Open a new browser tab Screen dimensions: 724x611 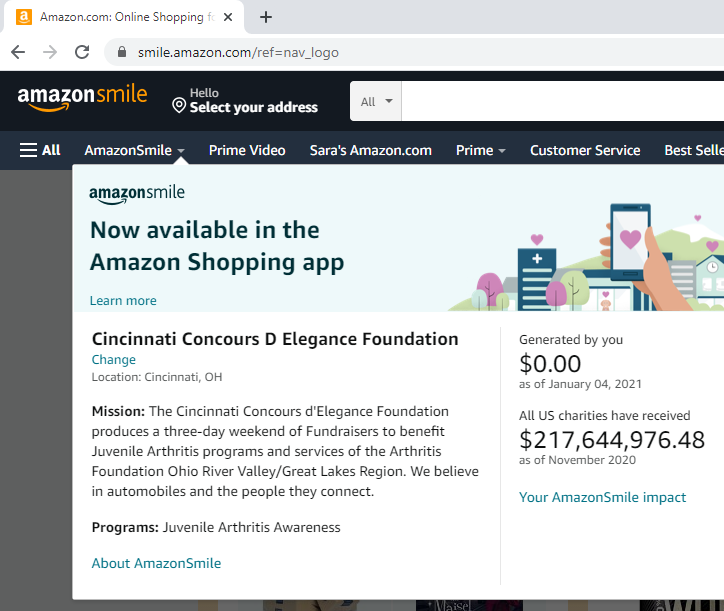click(266, 17)
